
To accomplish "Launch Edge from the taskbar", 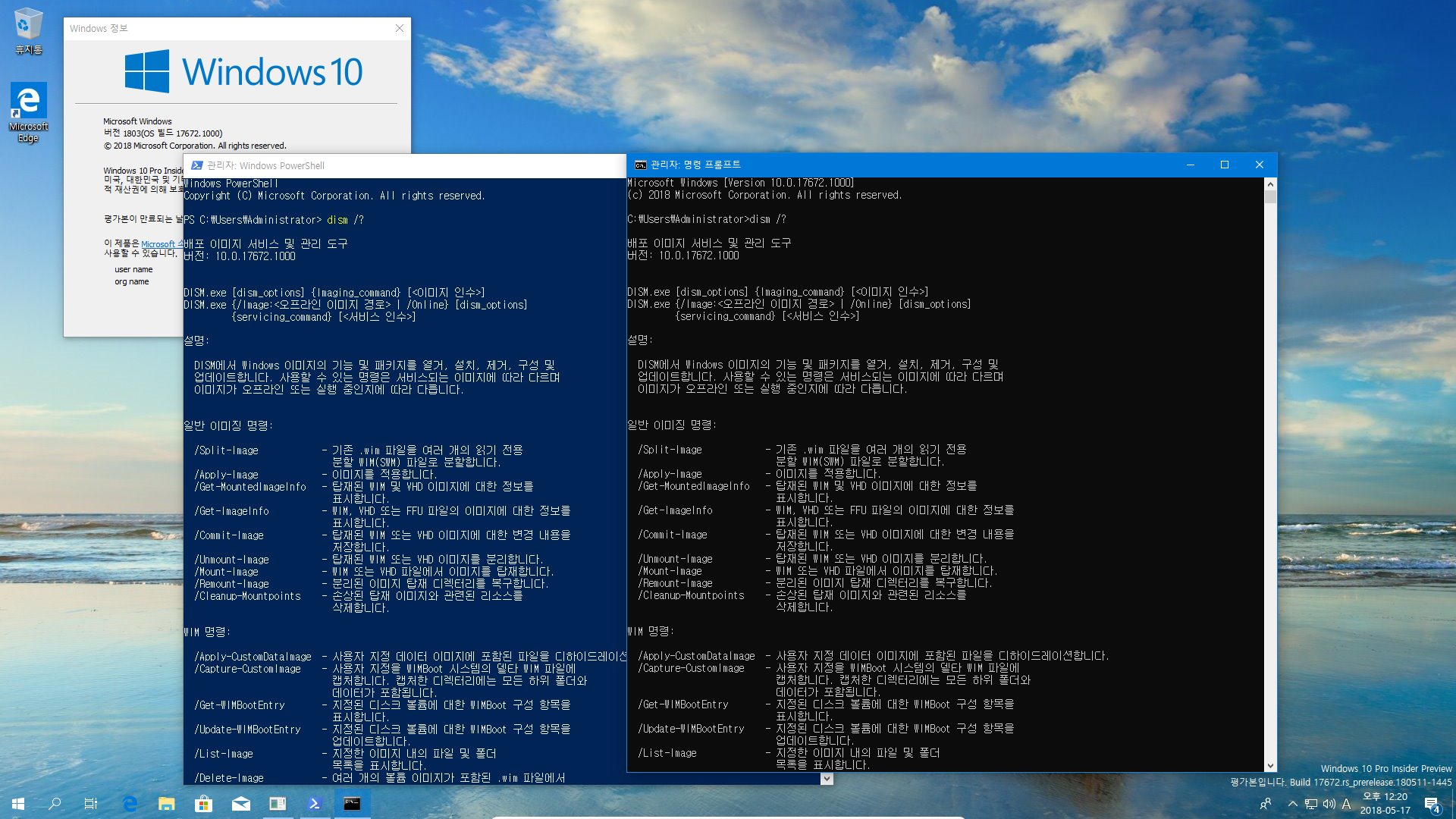I will [x=130, y=804].
